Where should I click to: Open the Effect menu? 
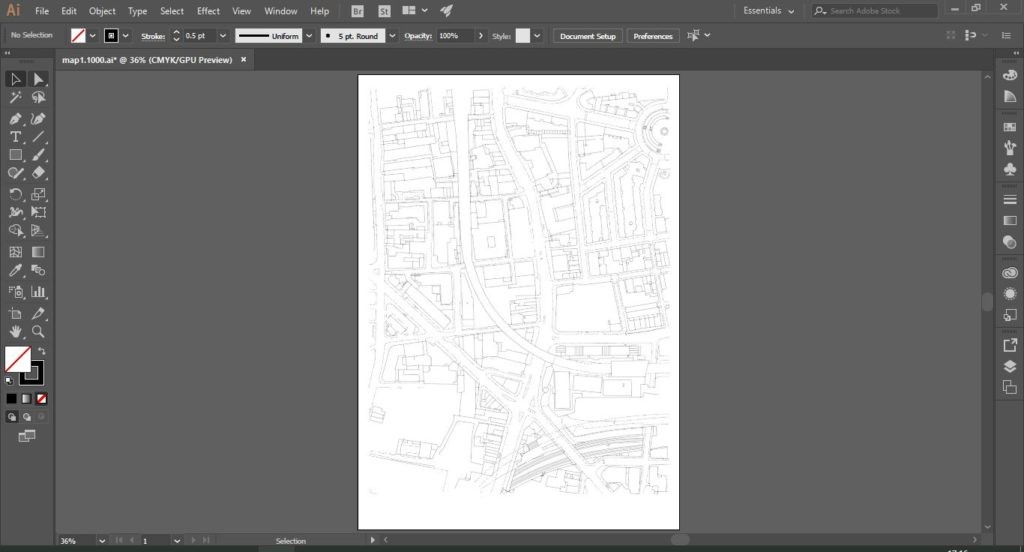click(x=208, y=11)
